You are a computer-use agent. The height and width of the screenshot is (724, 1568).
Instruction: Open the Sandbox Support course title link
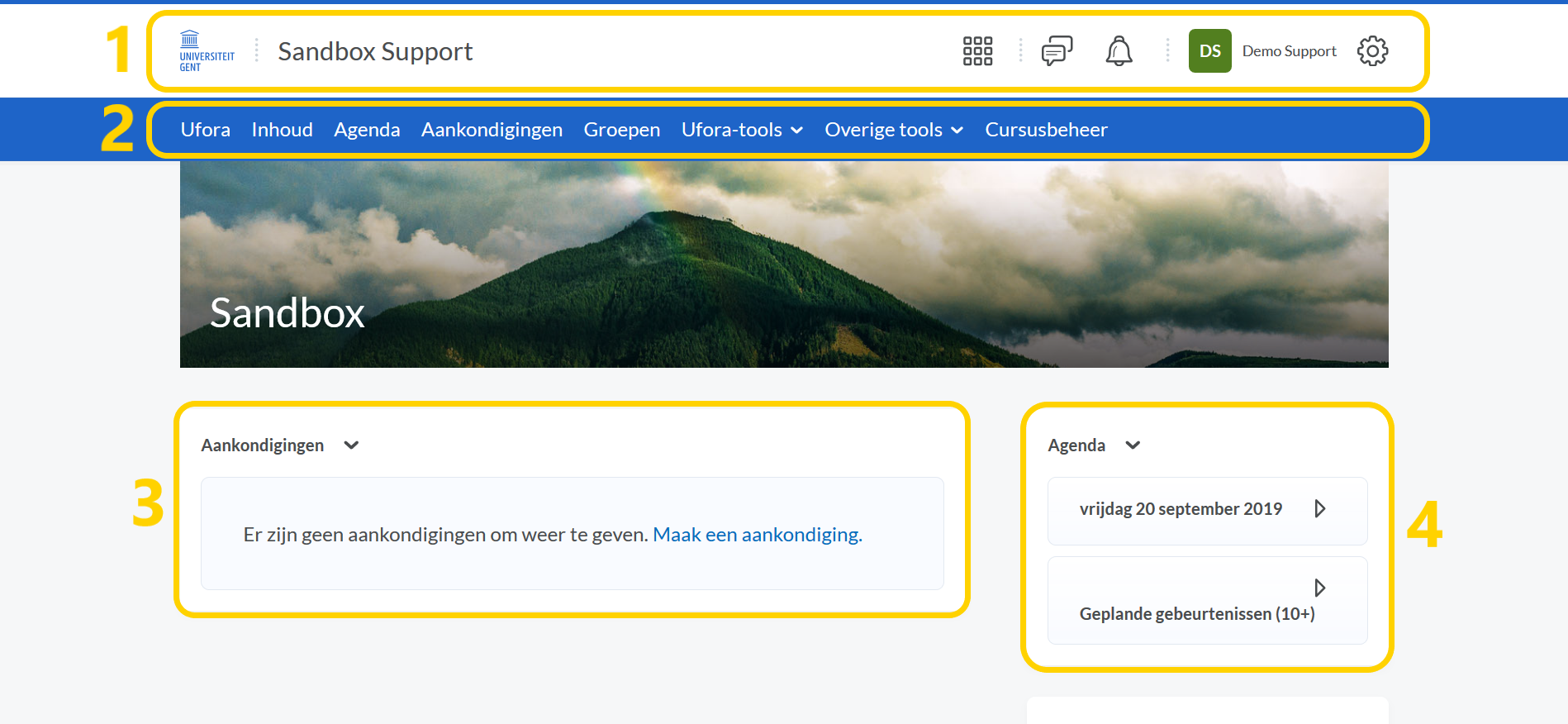(375, 51)
